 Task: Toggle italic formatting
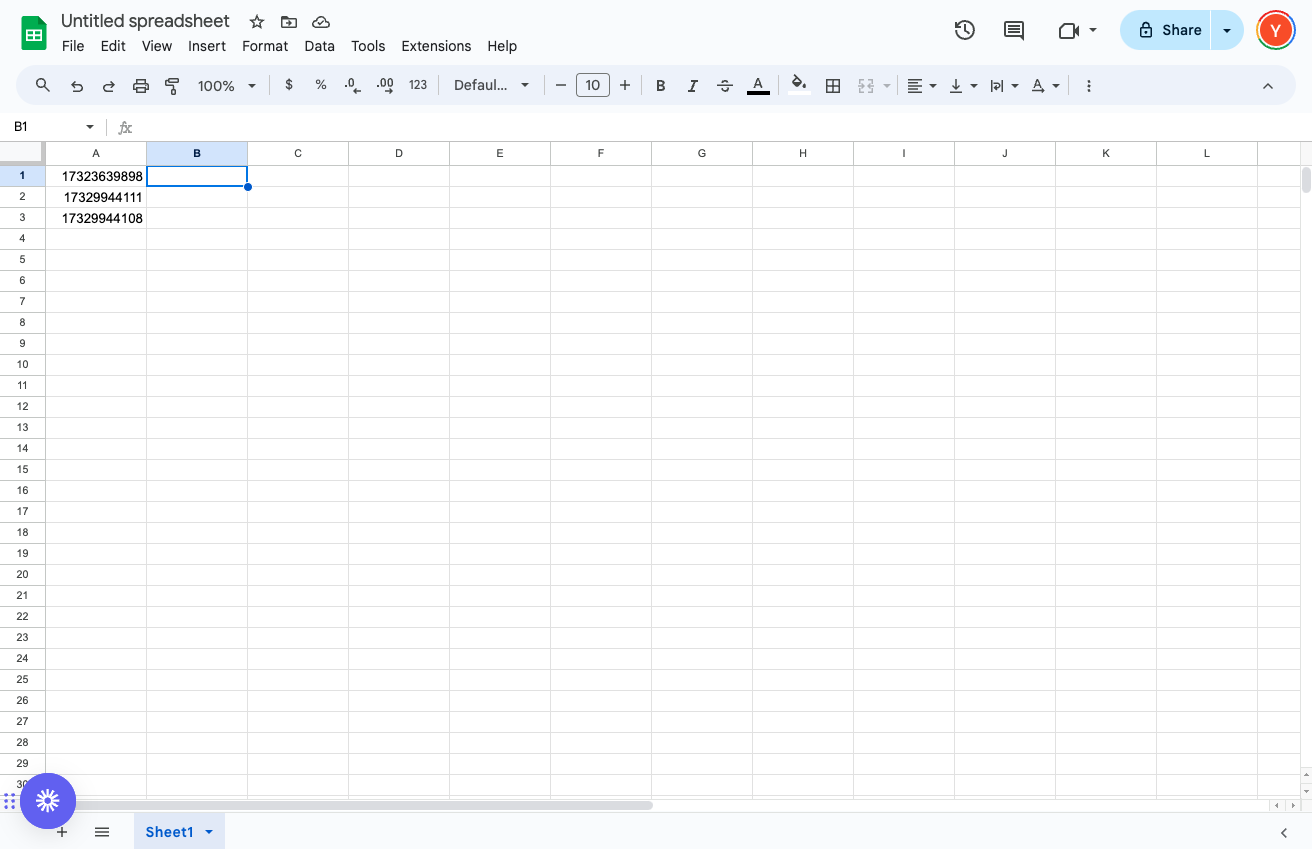tap(693, 86)
